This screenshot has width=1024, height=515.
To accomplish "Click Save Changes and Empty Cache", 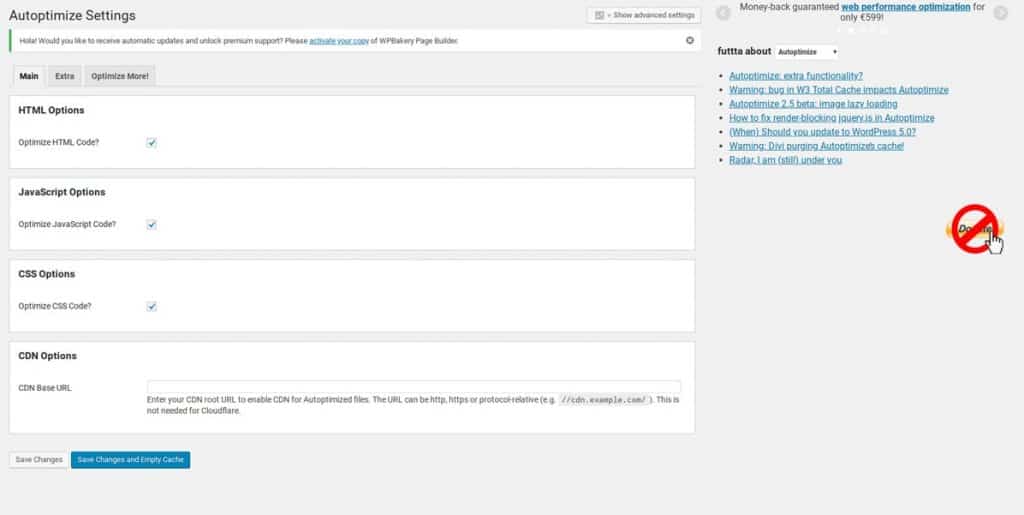I will [131, 460].
